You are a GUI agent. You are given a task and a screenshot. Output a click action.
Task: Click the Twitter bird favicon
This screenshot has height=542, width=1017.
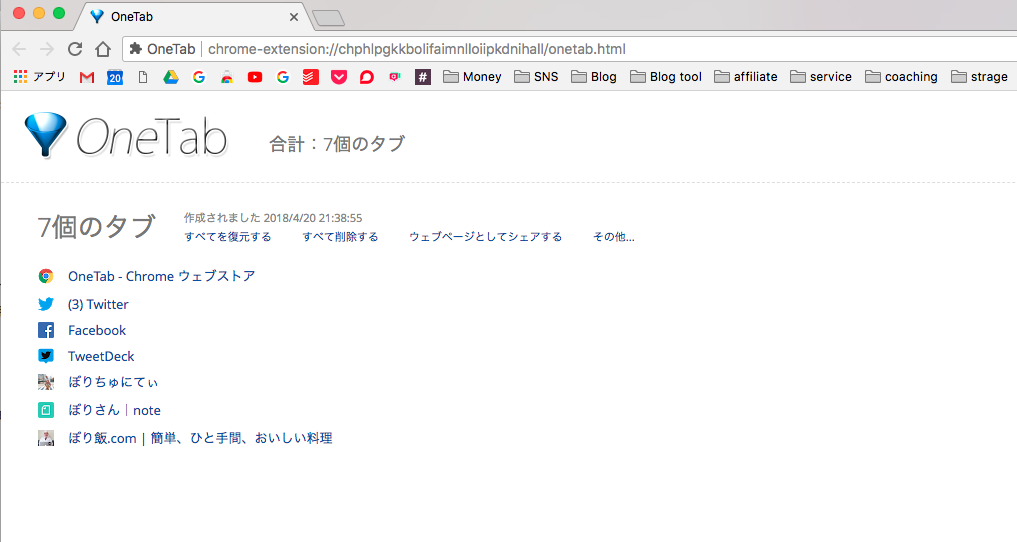point(46,304)
